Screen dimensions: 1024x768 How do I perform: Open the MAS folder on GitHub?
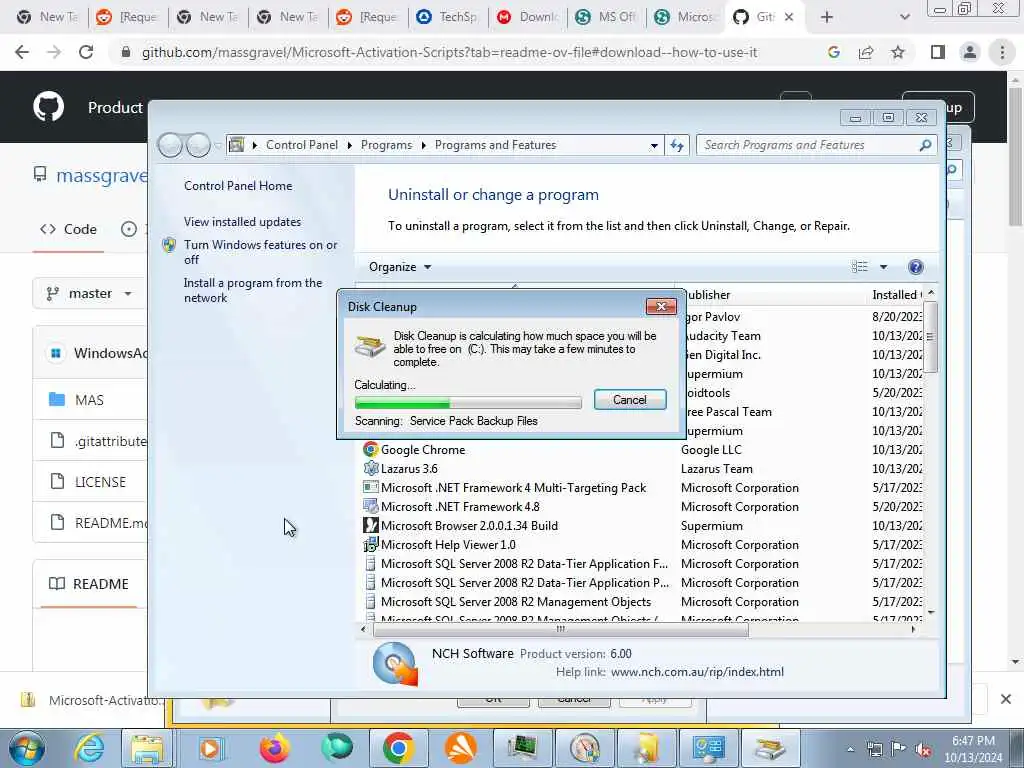tap(89, 400)
